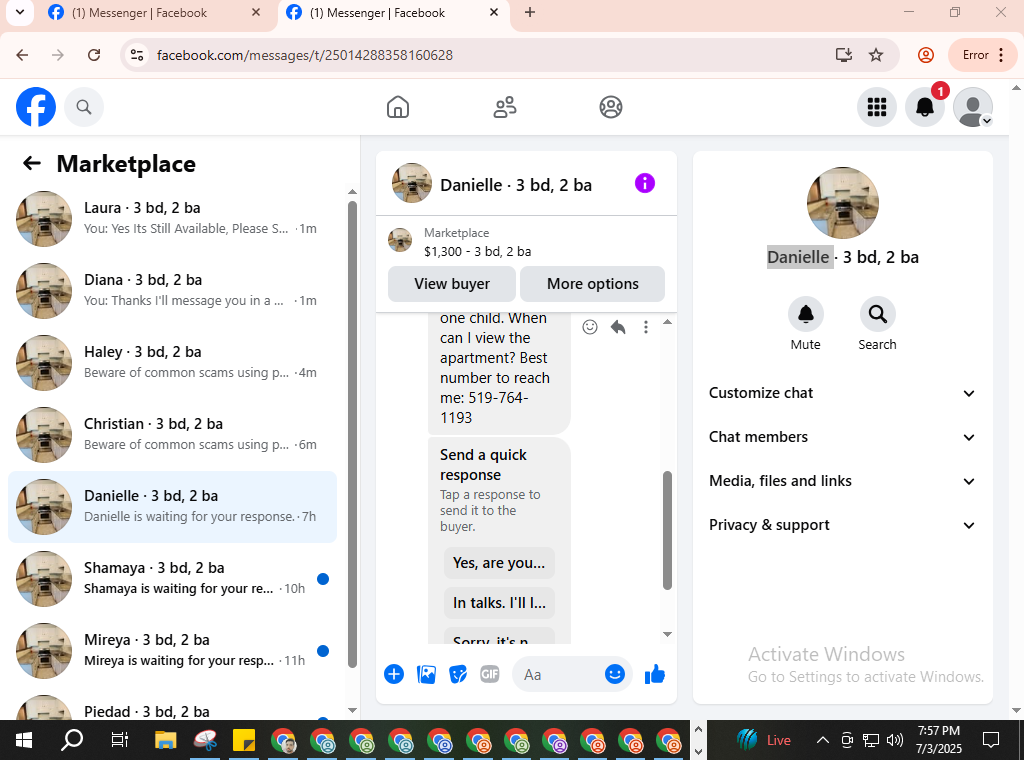Show hidden system tray icons

(823, 740)
